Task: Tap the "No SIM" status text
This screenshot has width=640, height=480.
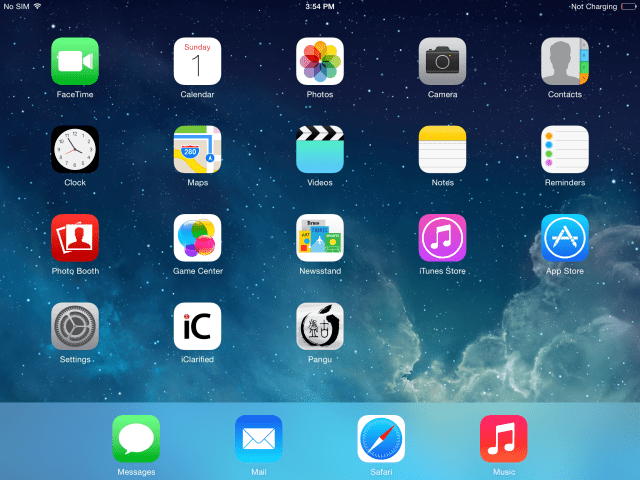Action: click(x=16, y=7)
